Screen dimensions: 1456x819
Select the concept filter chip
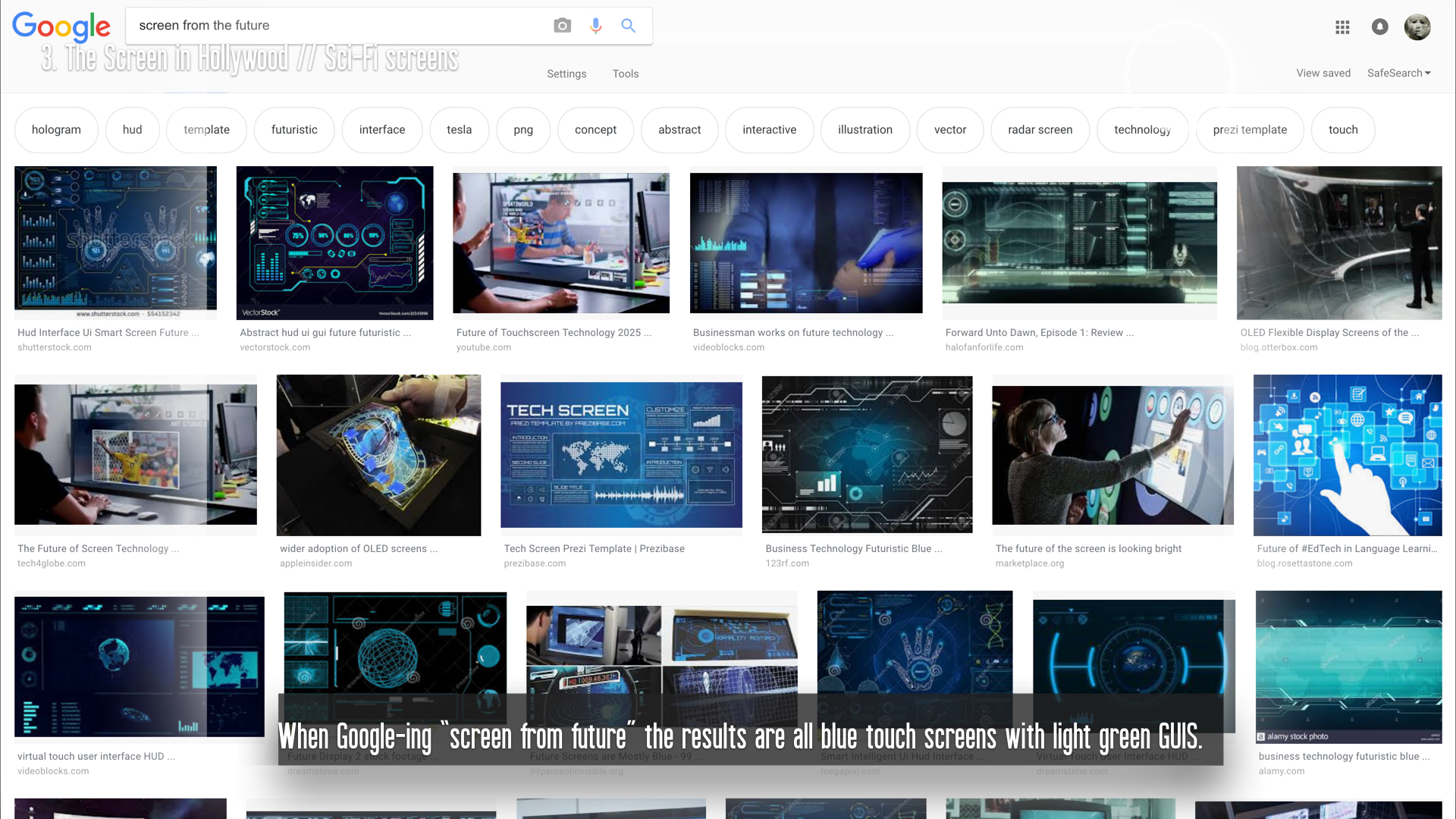pos(595,130)
